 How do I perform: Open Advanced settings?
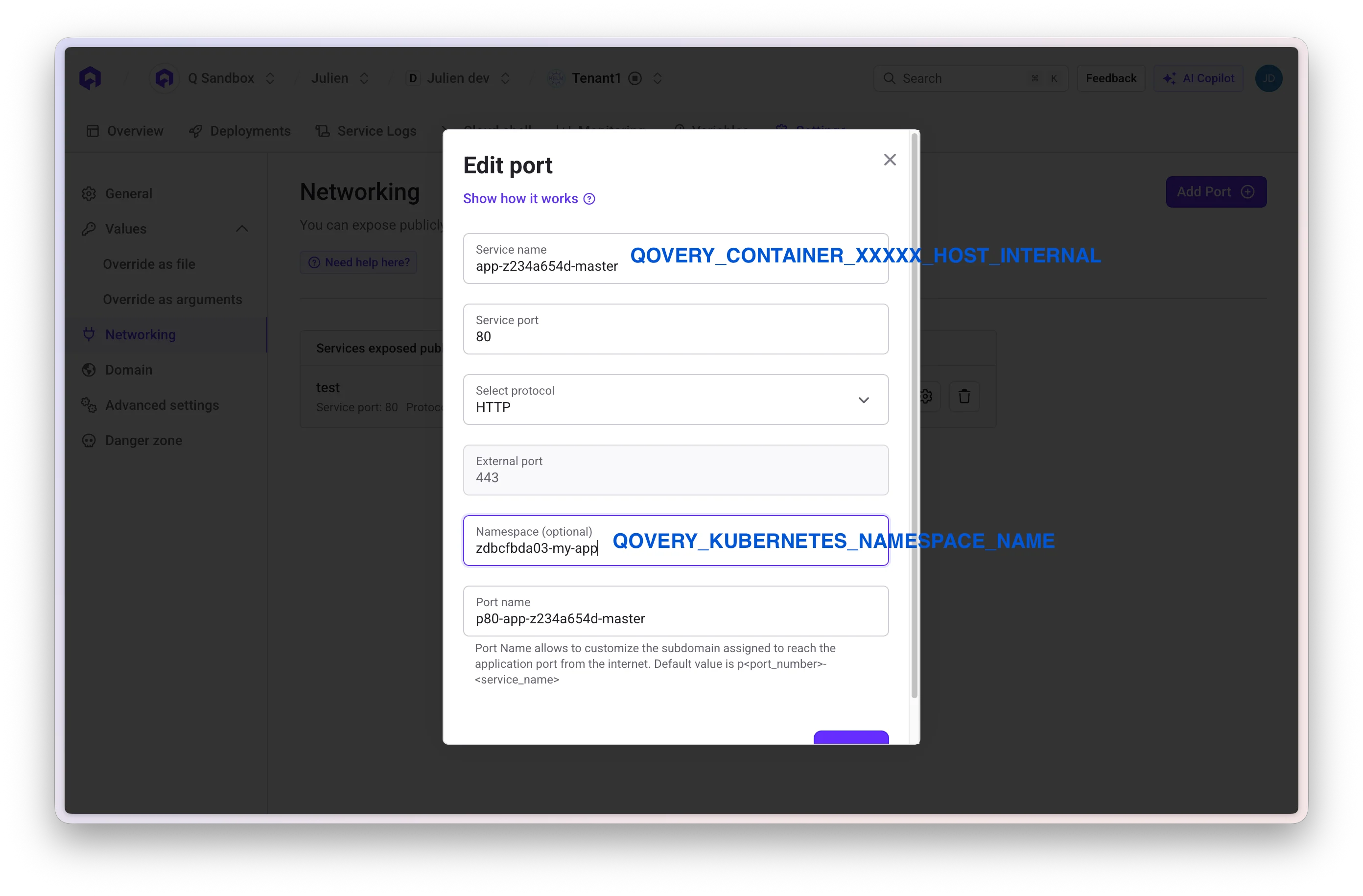tap(162, 405)
